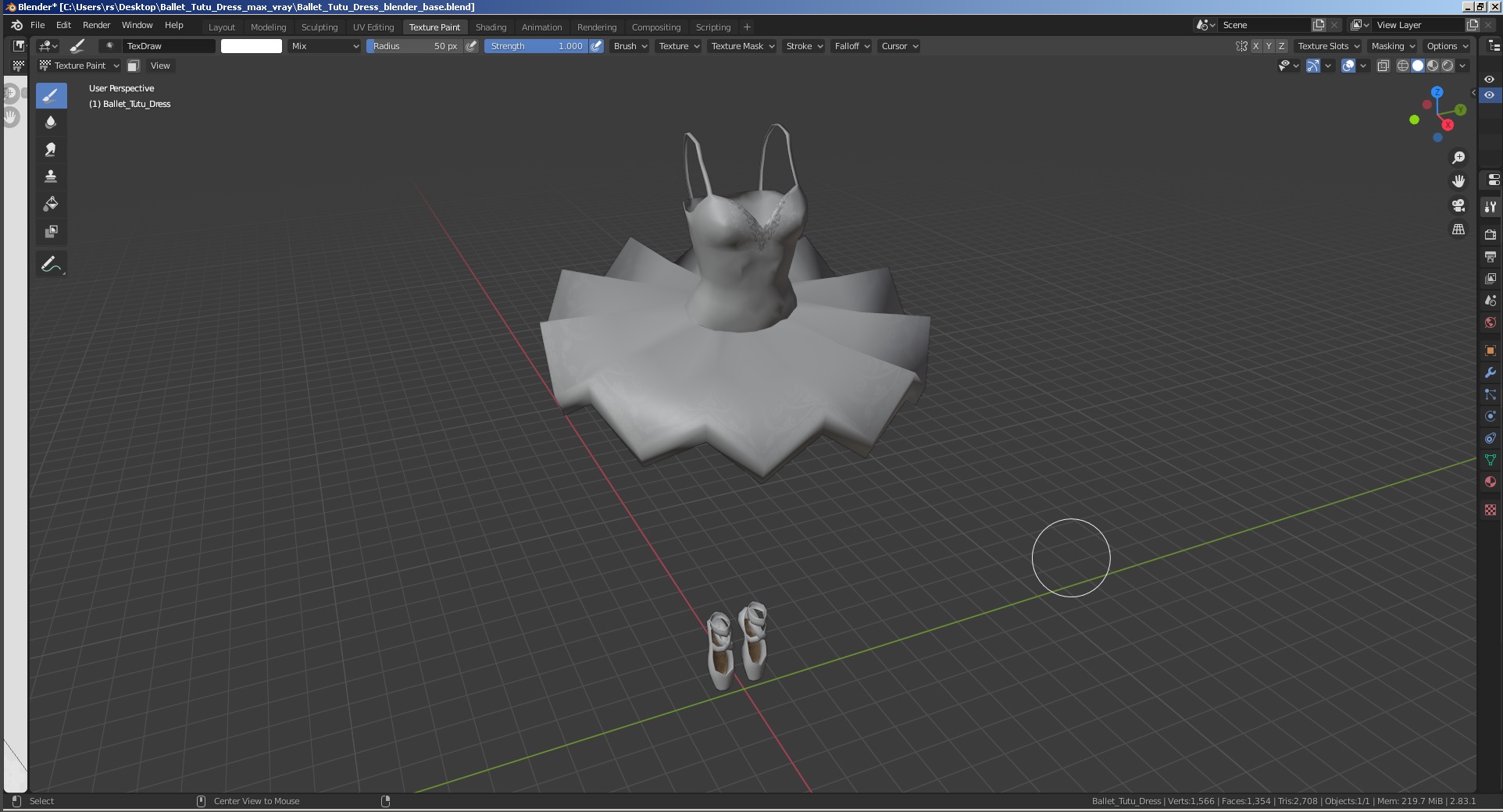Click the brush Radius slider

(415, 46)
